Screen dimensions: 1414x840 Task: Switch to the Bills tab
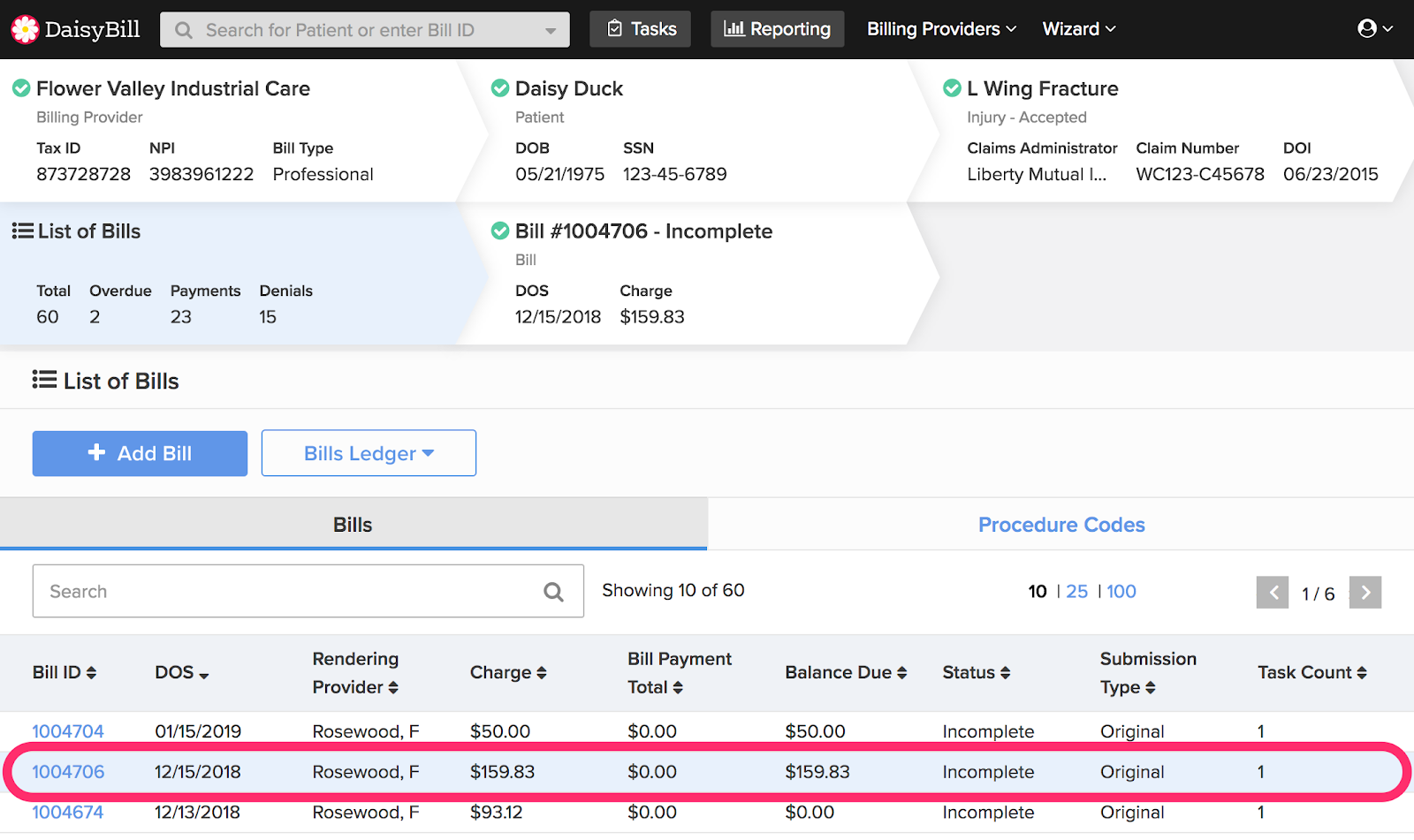pyautogui.click(x=353, y=525)
